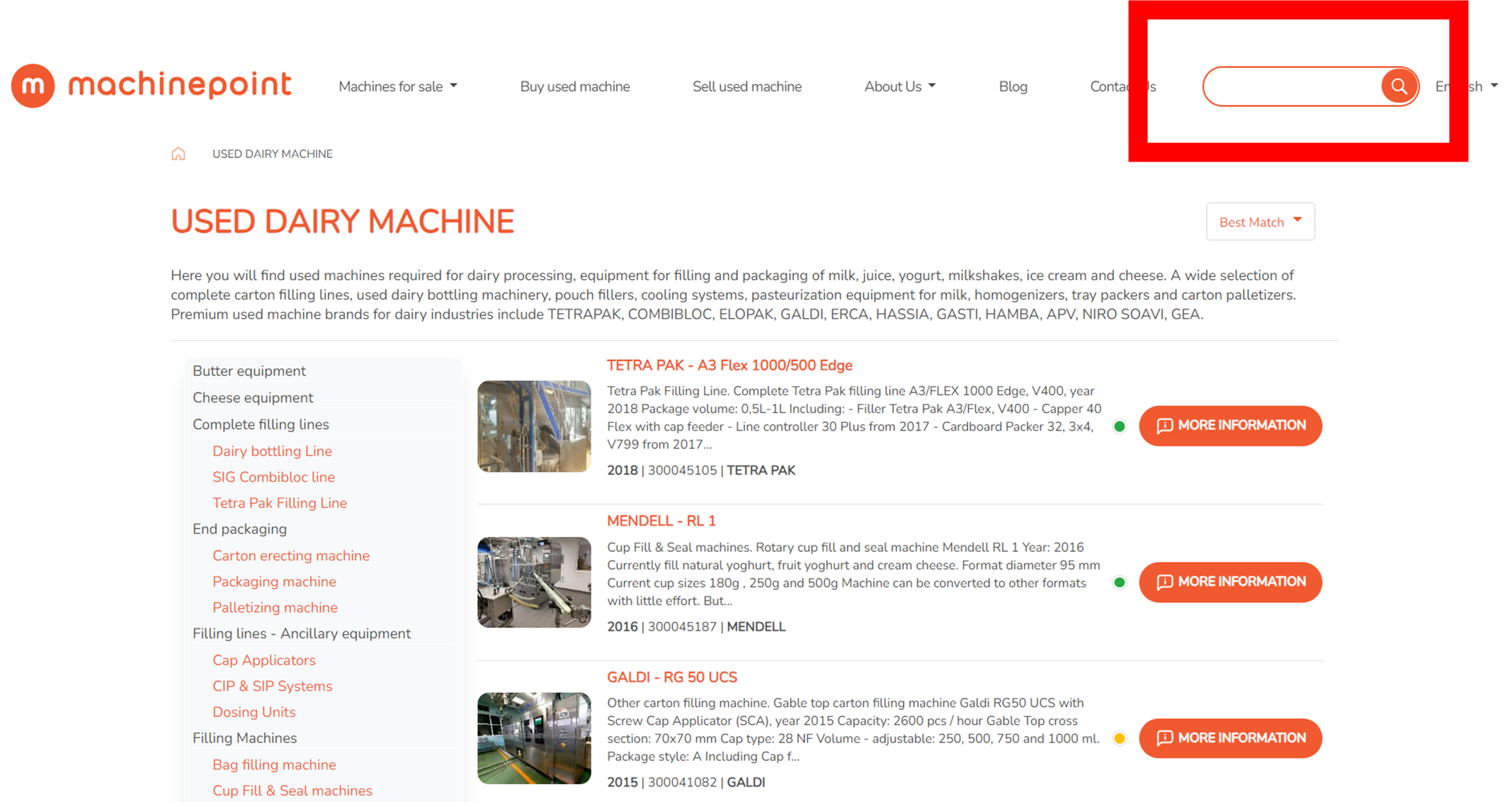Viewport: 1512px width, 802px height.
Task: Click the search icon to search
Action: 1399,86
